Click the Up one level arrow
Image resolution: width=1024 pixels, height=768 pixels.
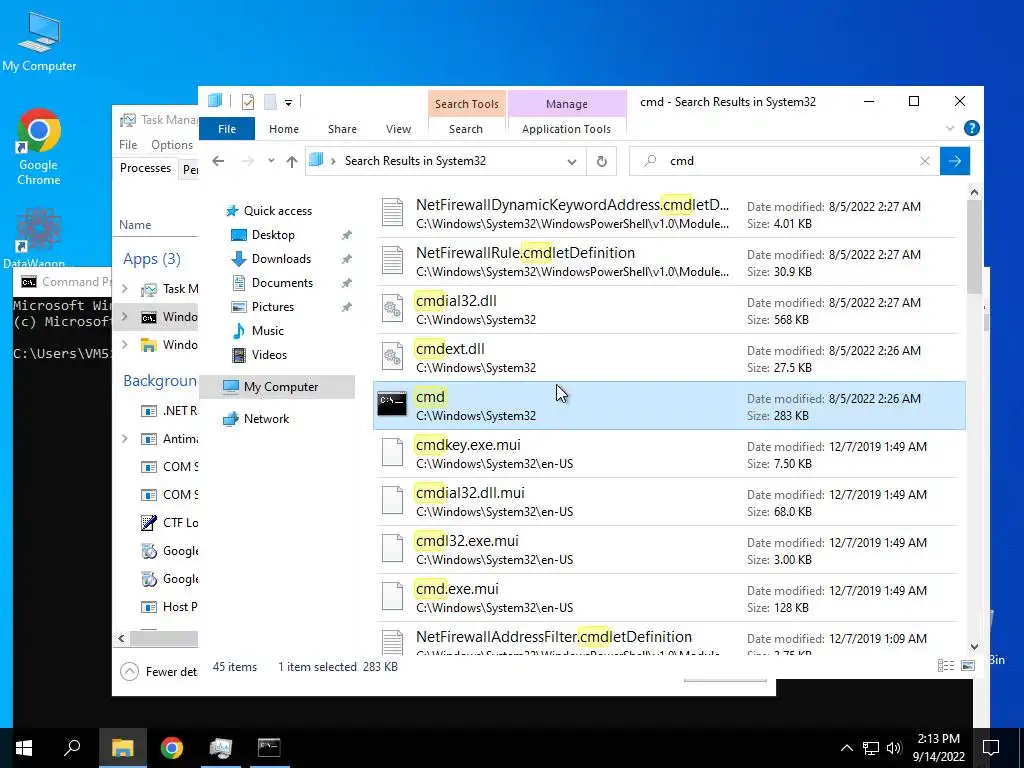pos(292,161)
